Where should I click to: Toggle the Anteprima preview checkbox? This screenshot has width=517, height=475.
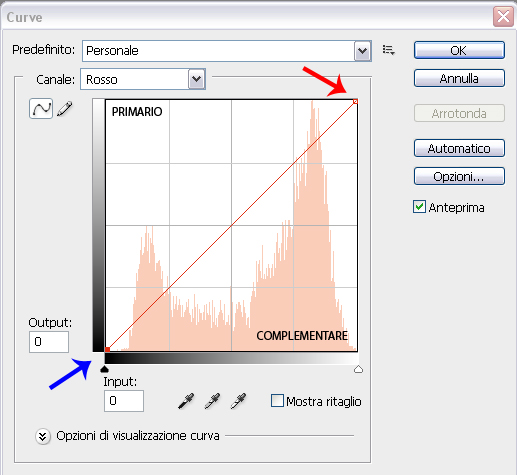(x=419, y=207)
